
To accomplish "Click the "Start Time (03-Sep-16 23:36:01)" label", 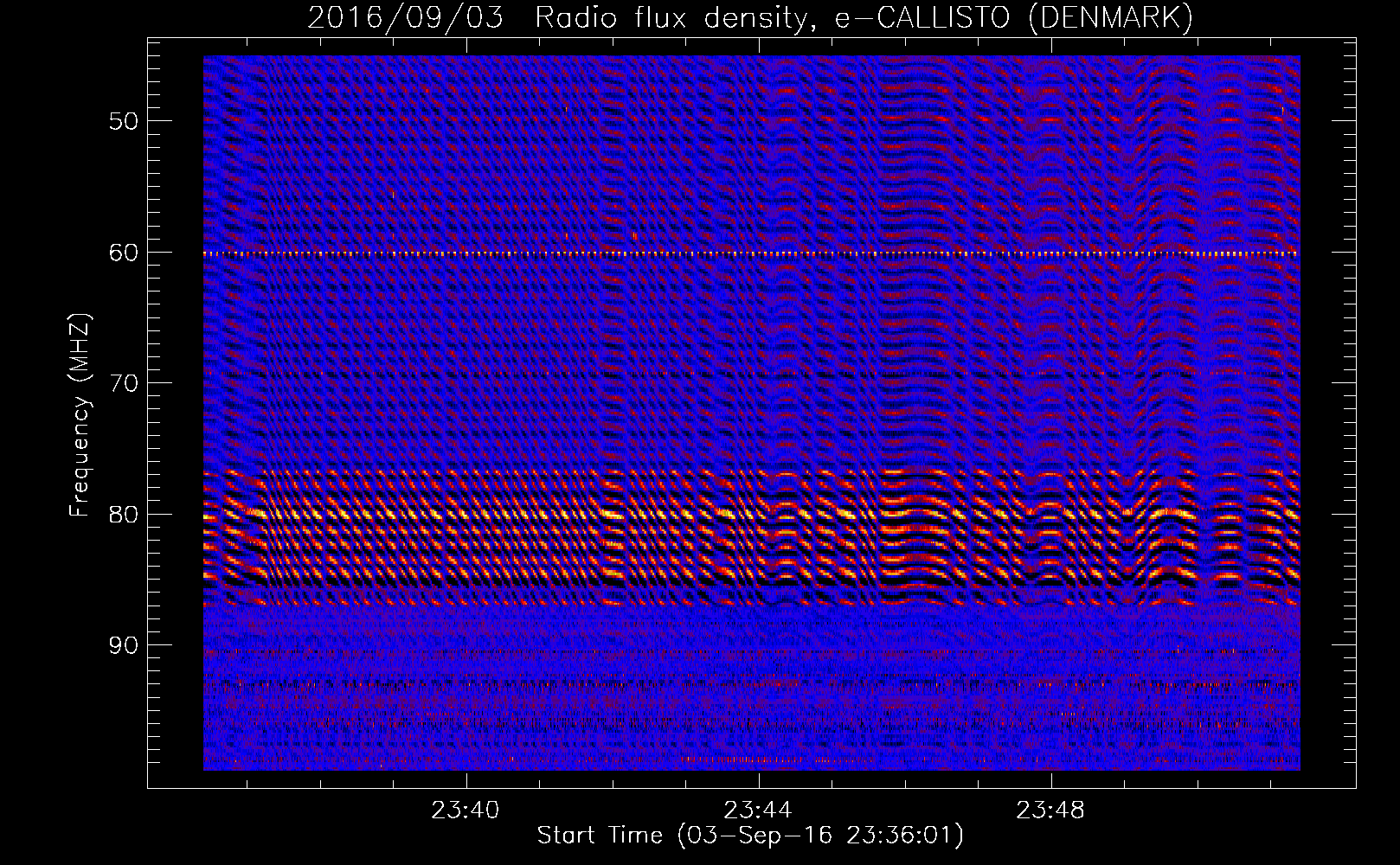I will (x=750, y=836).
